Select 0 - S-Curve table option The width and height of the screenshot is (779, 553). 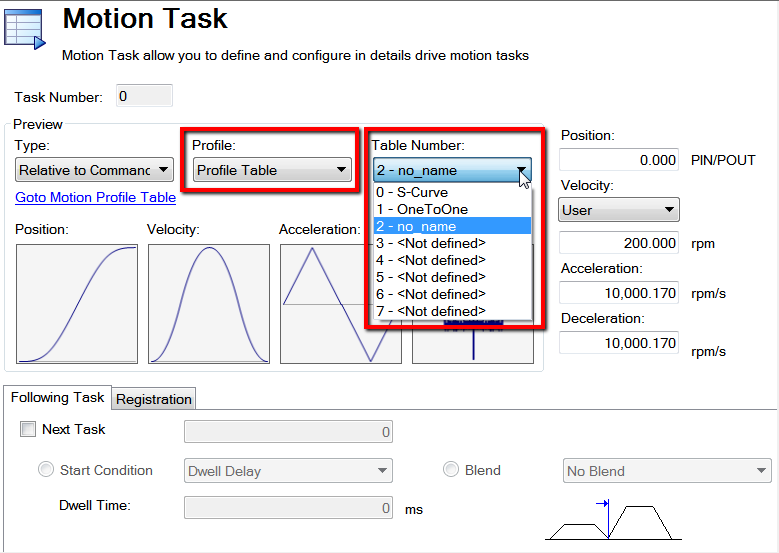coord(453,192)
